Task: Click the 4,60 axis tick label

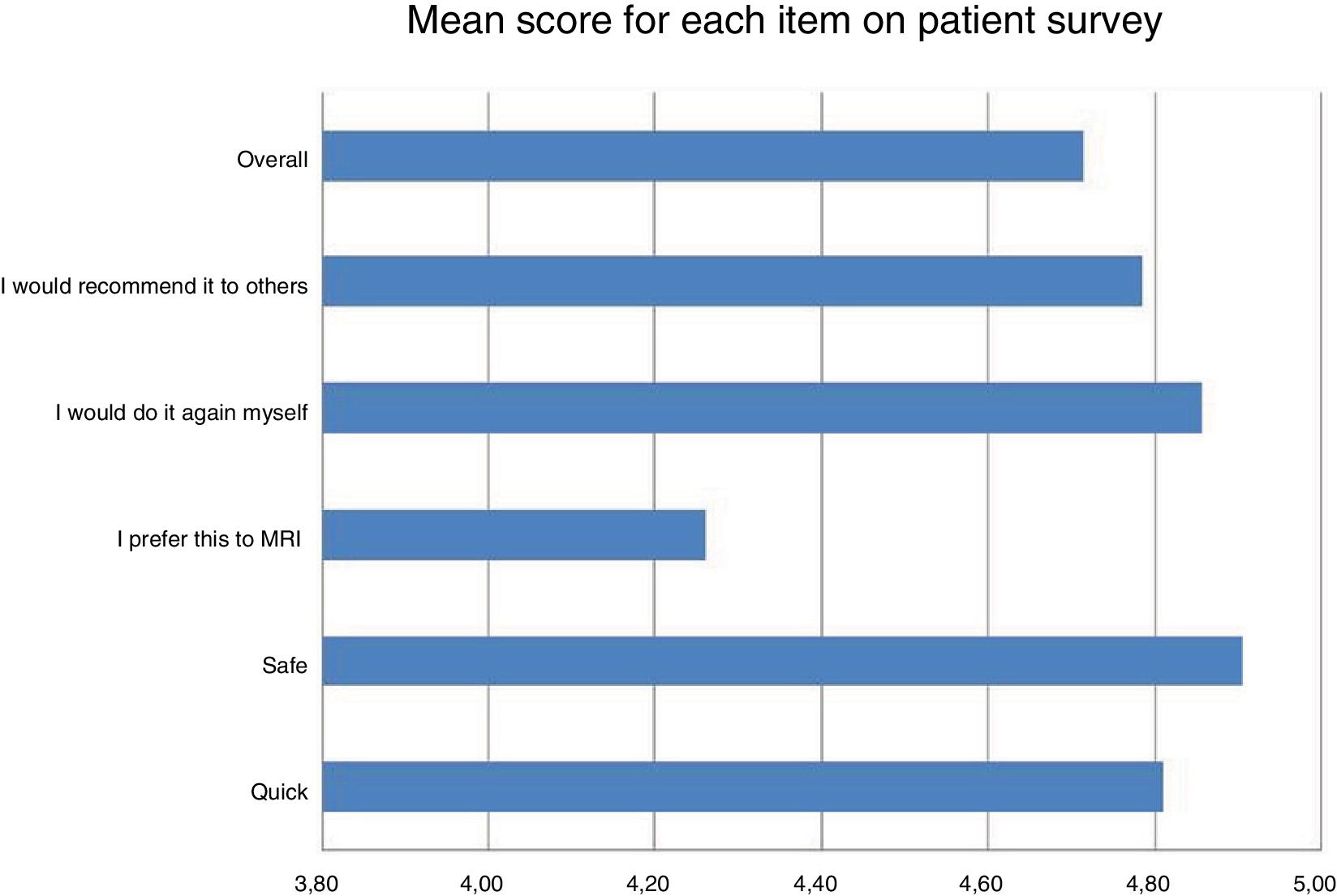Action: click(981, 884)
